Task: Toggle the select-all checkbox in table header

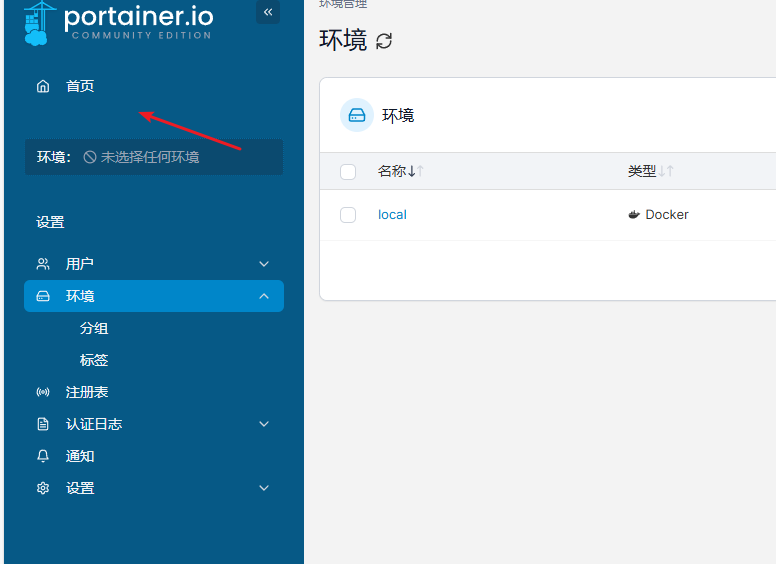Action: point(348,172)
